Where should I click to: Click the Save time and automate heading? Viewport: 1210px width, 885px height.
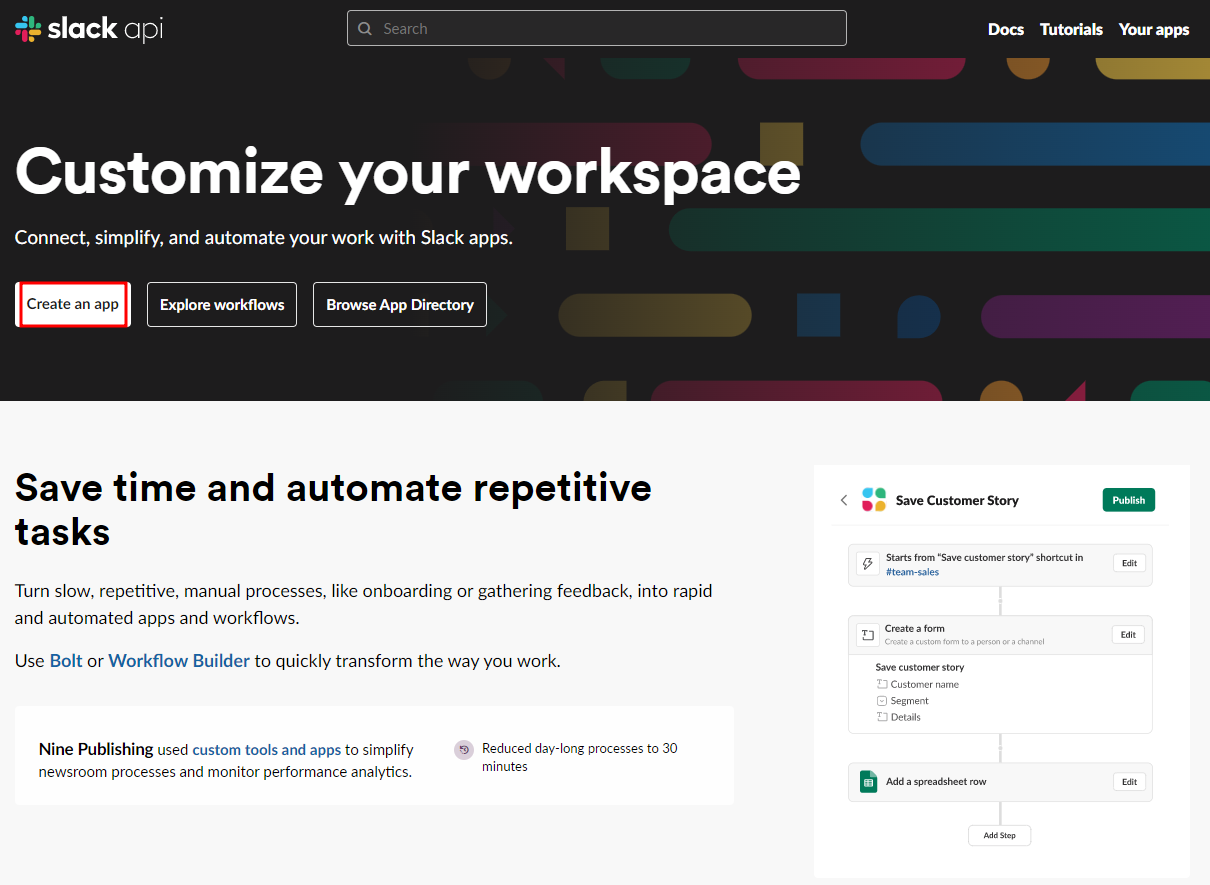[x=333, y=509]
